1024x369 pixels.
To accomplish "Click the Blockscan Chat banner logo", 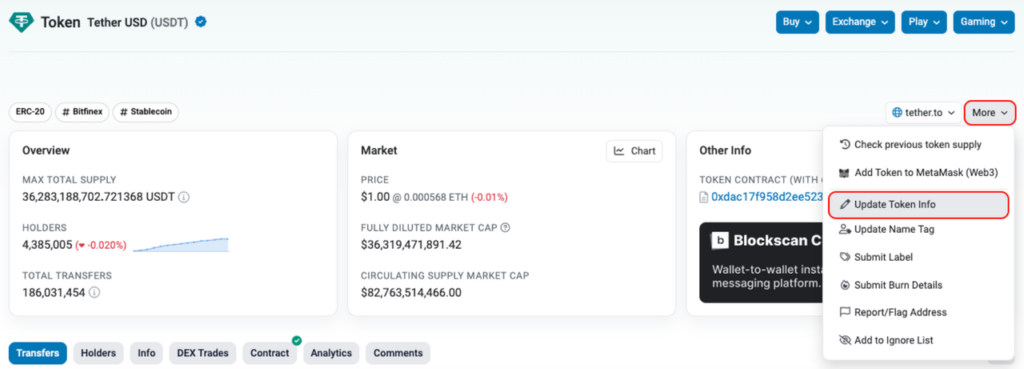I will point(719,241).
